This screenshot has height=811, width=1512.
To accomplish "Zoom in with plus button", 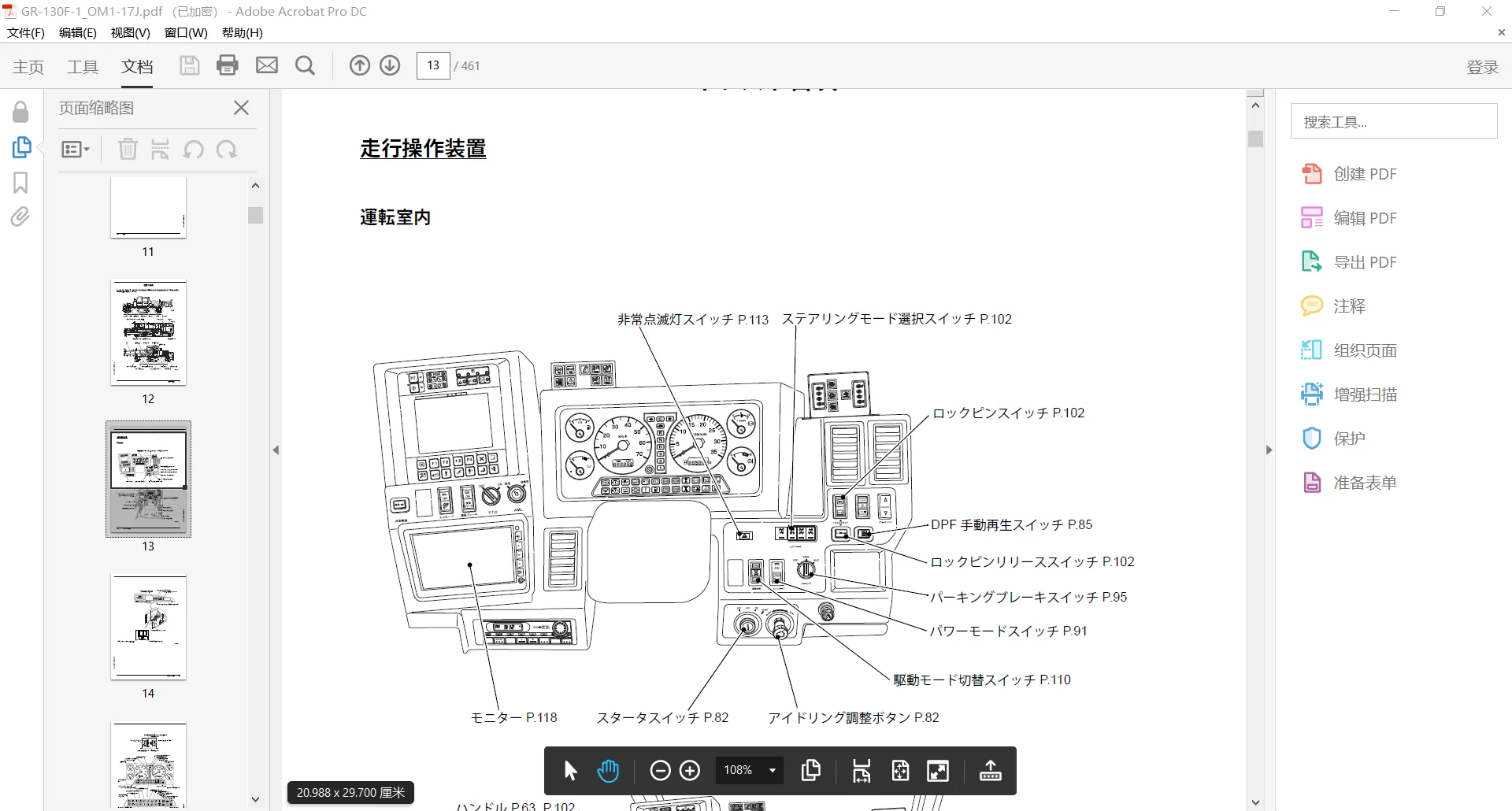I will pos(690,770).
